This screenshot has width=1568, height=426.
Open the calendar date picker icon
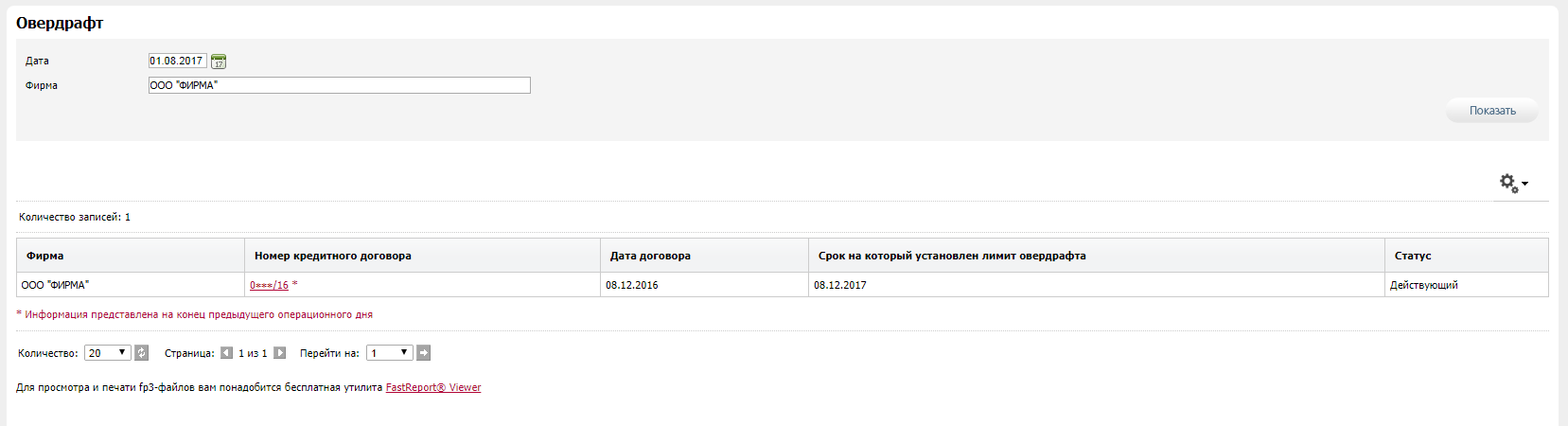[219, 62]
